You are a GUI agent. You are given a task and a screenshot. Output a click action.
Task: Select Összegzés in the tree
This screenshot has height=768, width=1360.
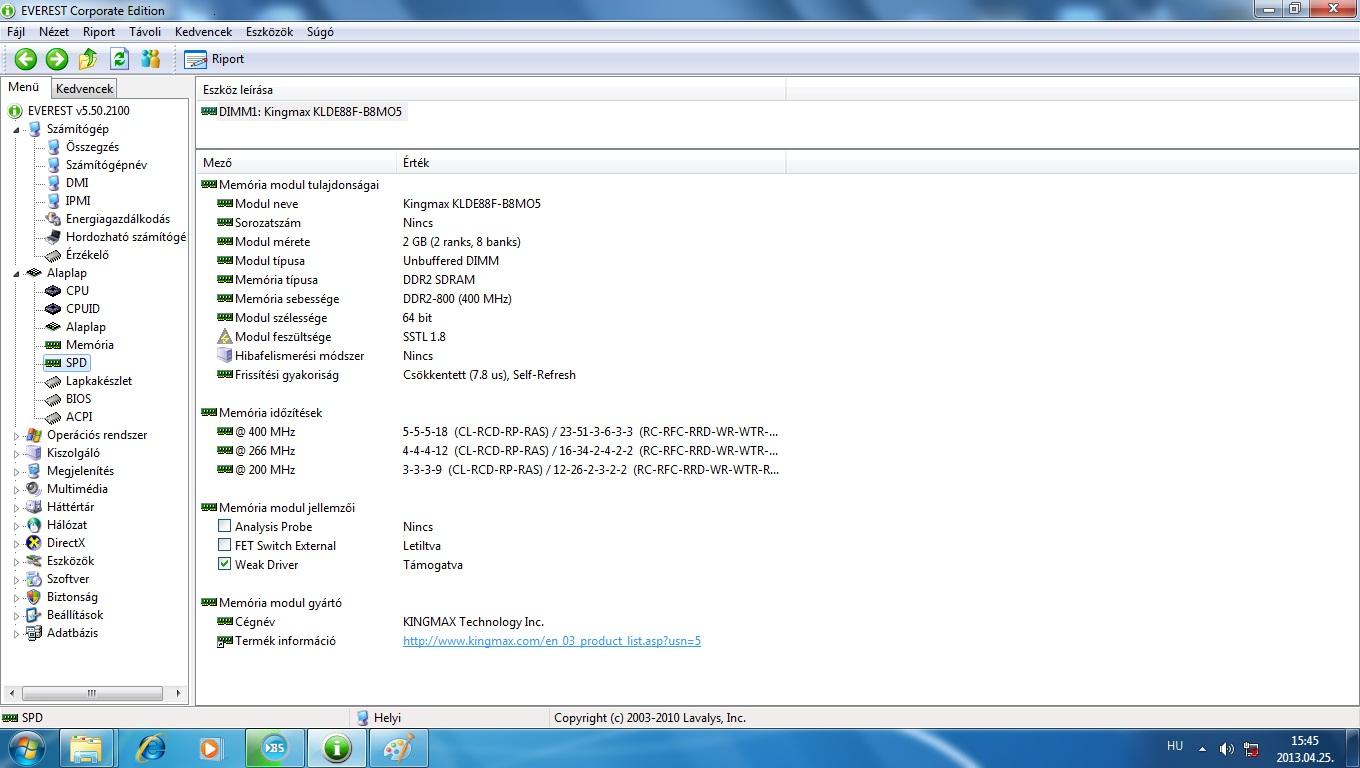tap(92, 147)
